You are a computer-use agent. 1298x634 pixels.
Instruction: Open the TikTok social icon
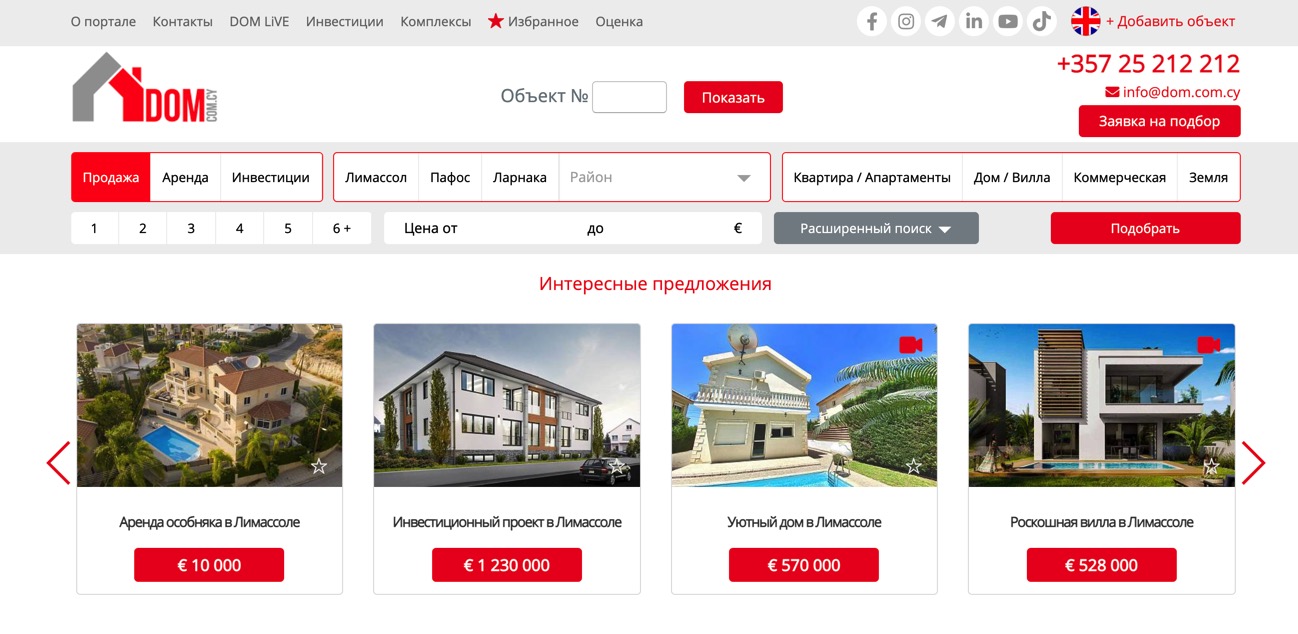tap(1042, 21)
